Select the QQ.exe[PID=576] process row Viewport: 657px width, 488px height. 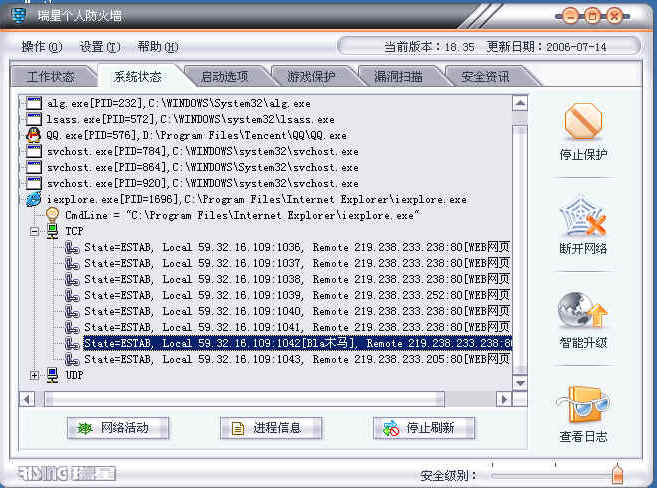pyautogui.click(x=197, y=135)
